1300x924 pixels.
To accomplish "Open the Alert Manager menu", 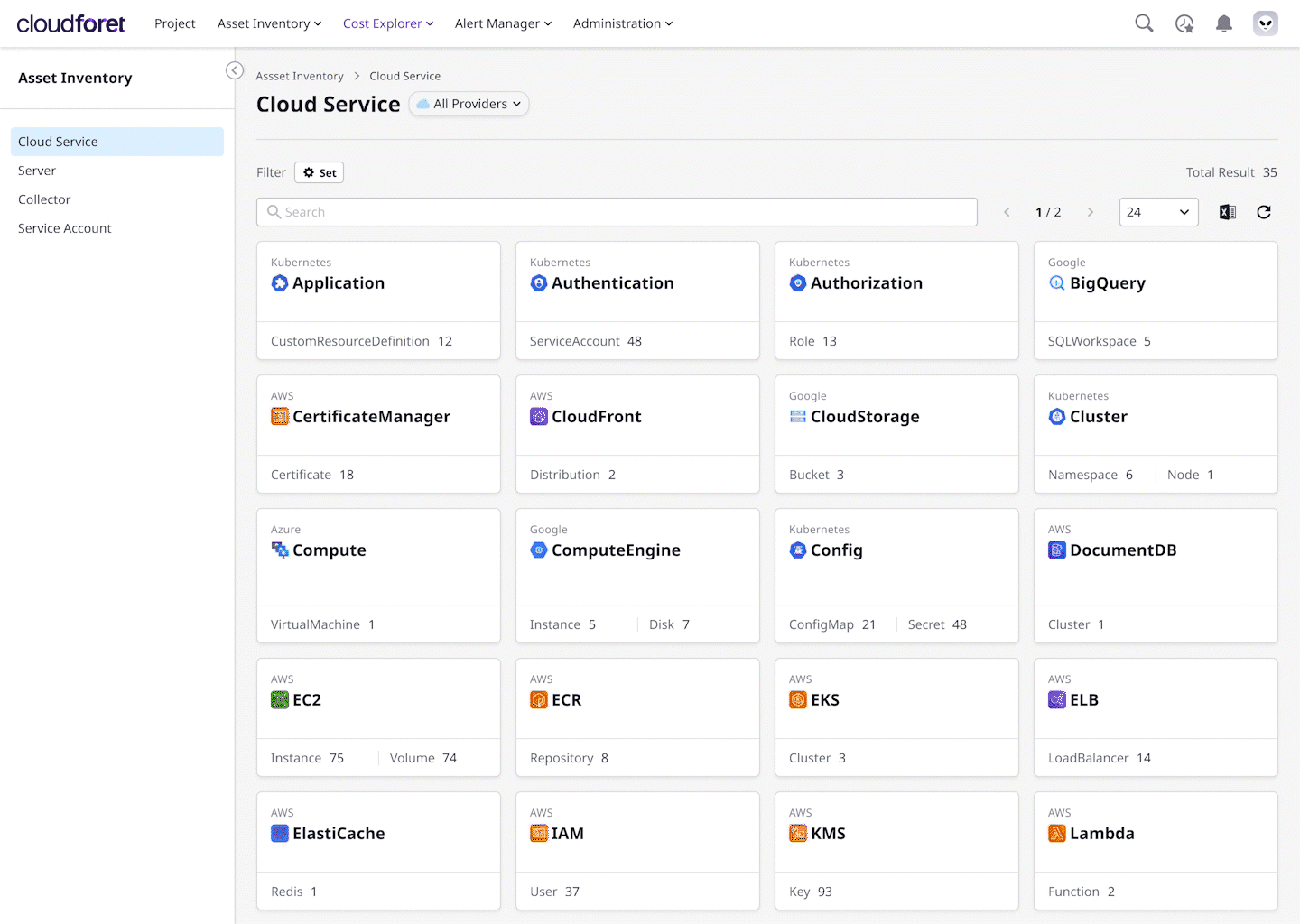I will tap(503, 23).
